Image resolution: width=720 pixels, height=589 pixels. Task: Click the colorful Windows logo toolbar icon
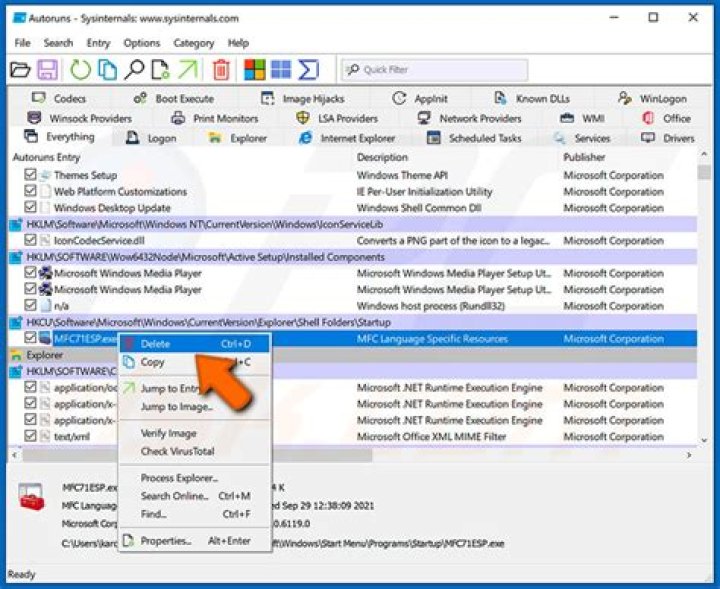(255, 69)
